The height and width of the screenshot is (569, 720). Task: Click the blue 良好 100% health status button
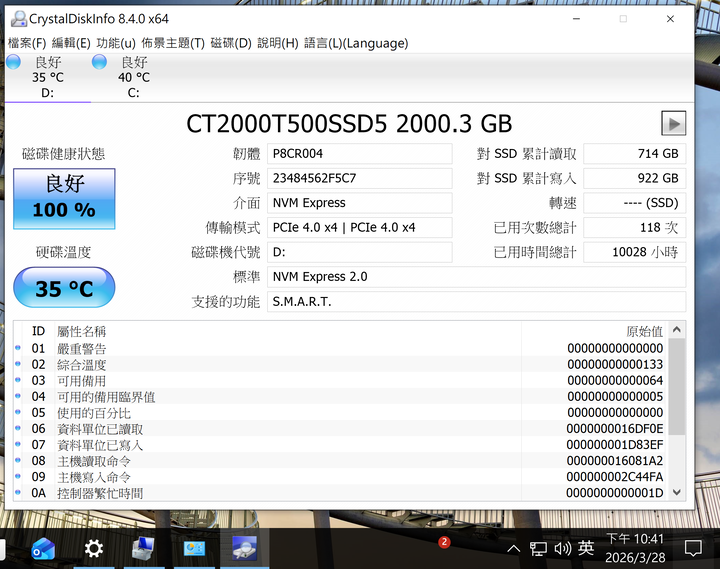tap(64, 198)
